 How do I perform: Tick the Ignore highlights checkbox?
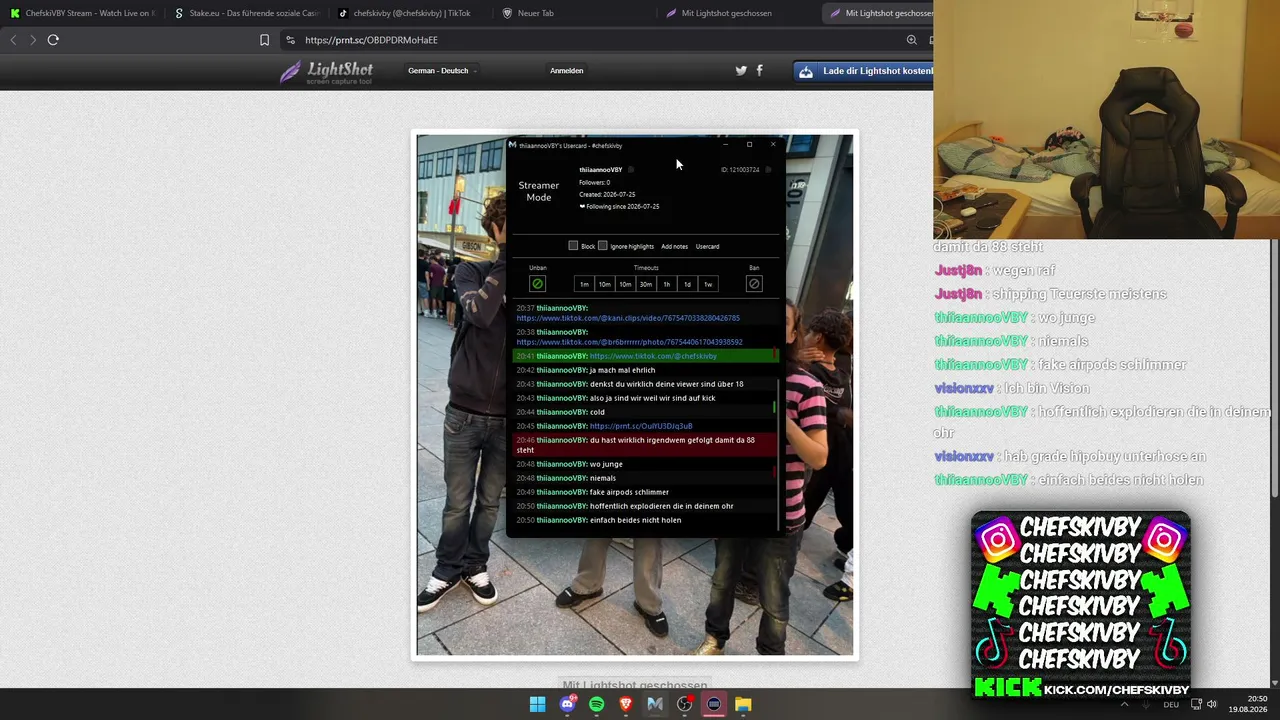(x=602, y=246)
